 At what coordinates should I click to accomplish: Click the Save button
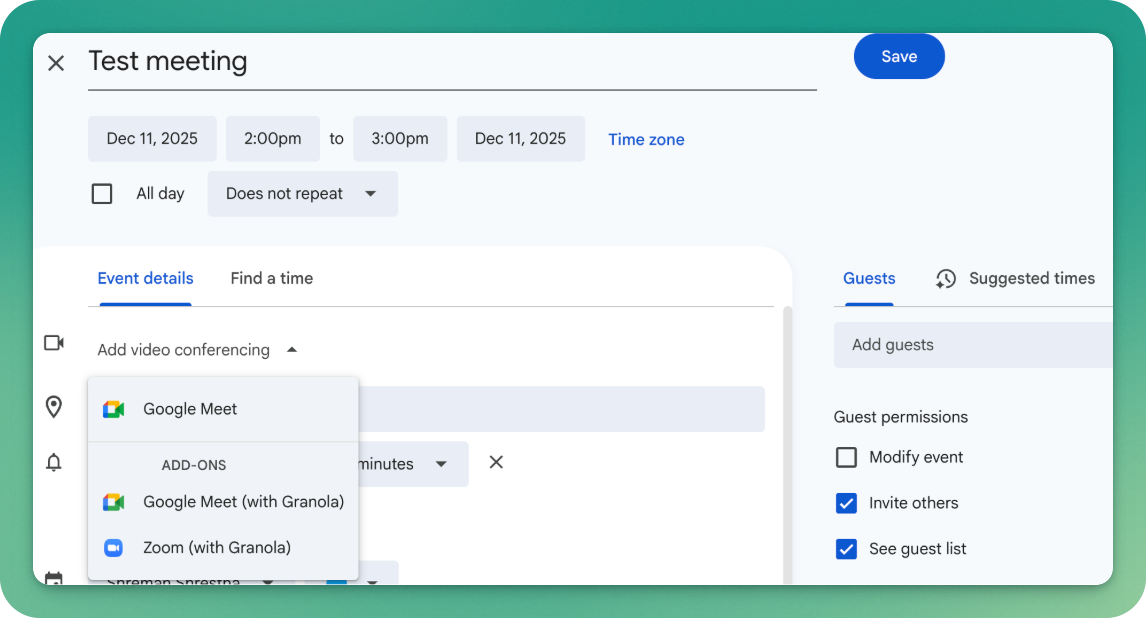pyautogui.click(x=898, y=57)
